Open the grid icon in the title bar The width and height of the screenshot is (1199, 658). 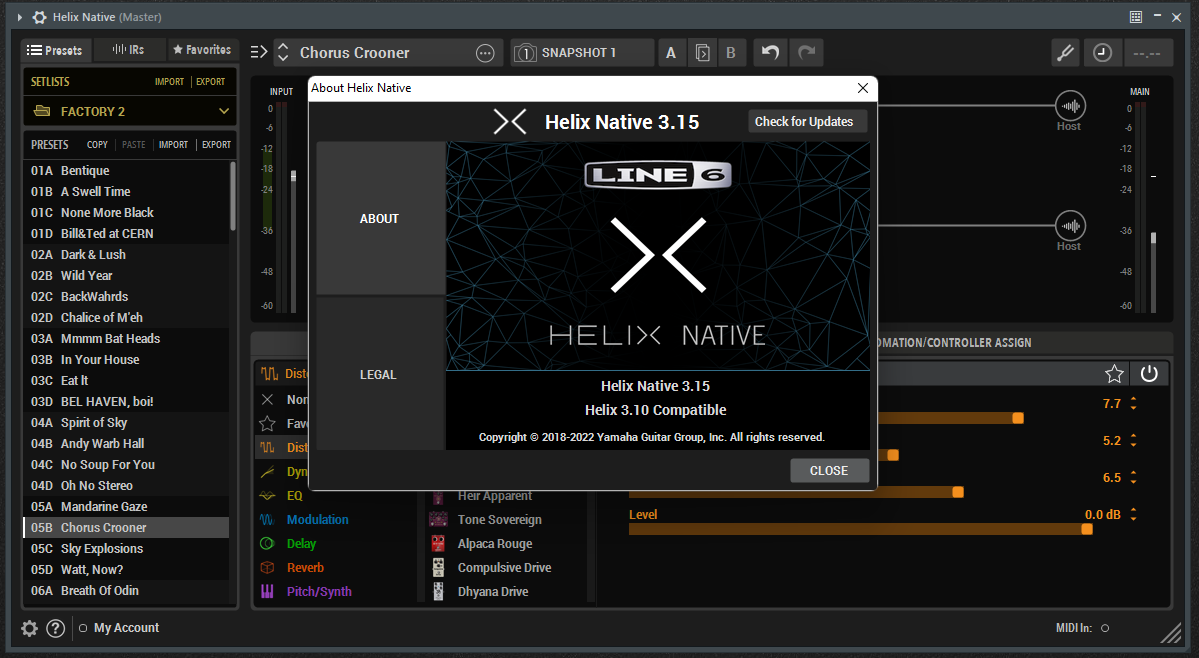tap(1136, 17)
